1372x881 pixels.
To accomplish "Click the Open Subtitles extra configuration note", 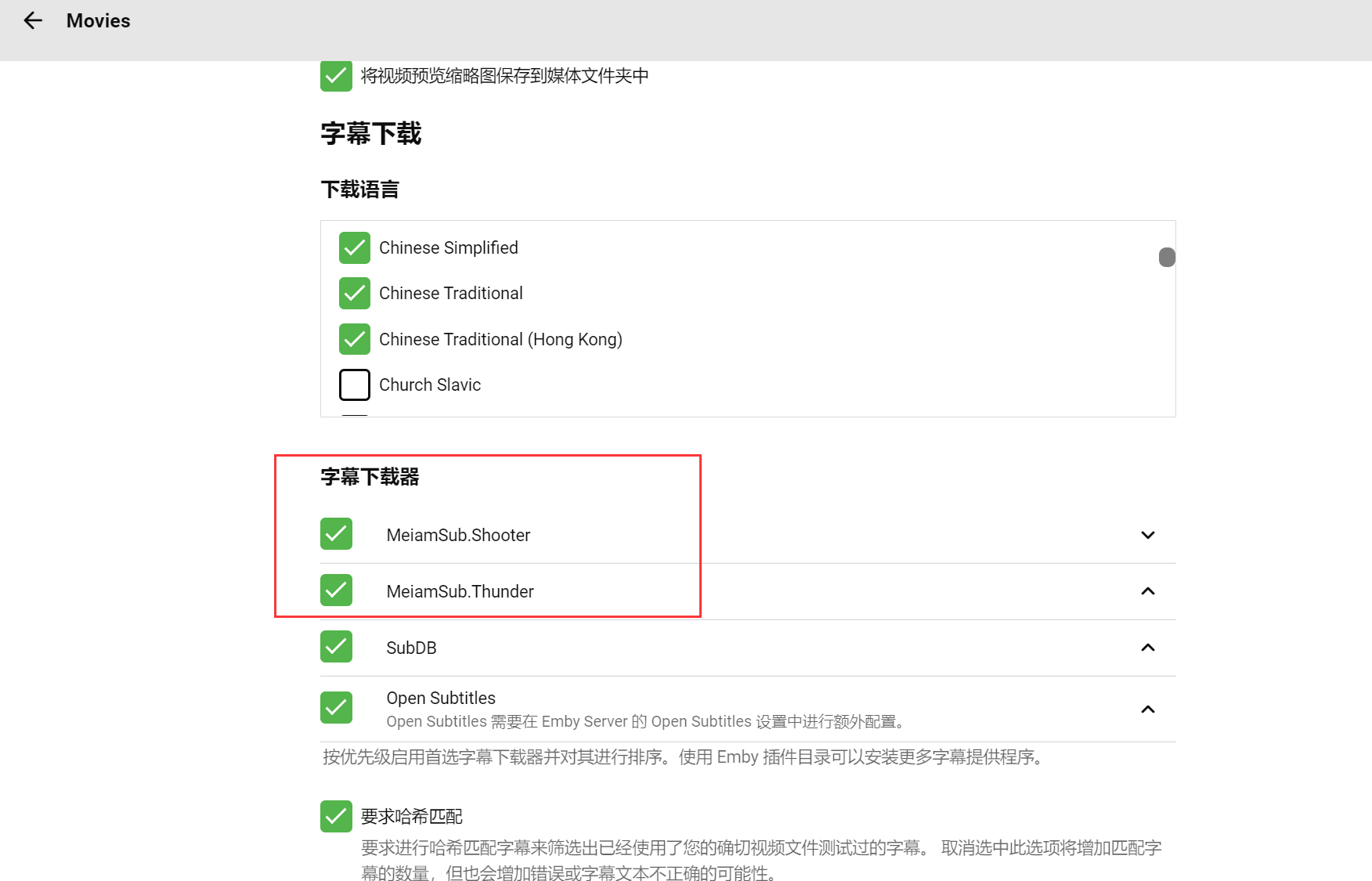I will pos(646,721).
